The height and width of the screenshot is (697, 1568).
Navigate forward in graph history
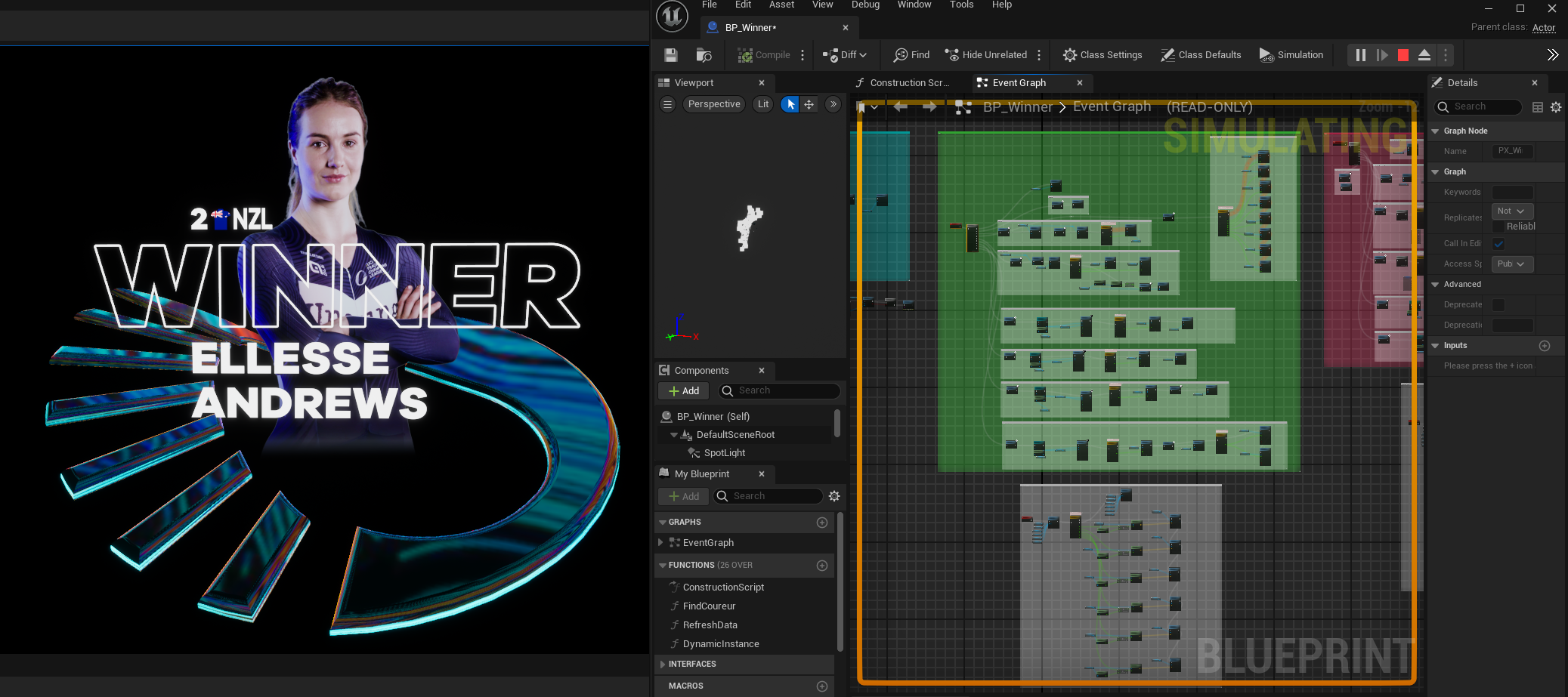pyautogui.click(x=929, y=107)
